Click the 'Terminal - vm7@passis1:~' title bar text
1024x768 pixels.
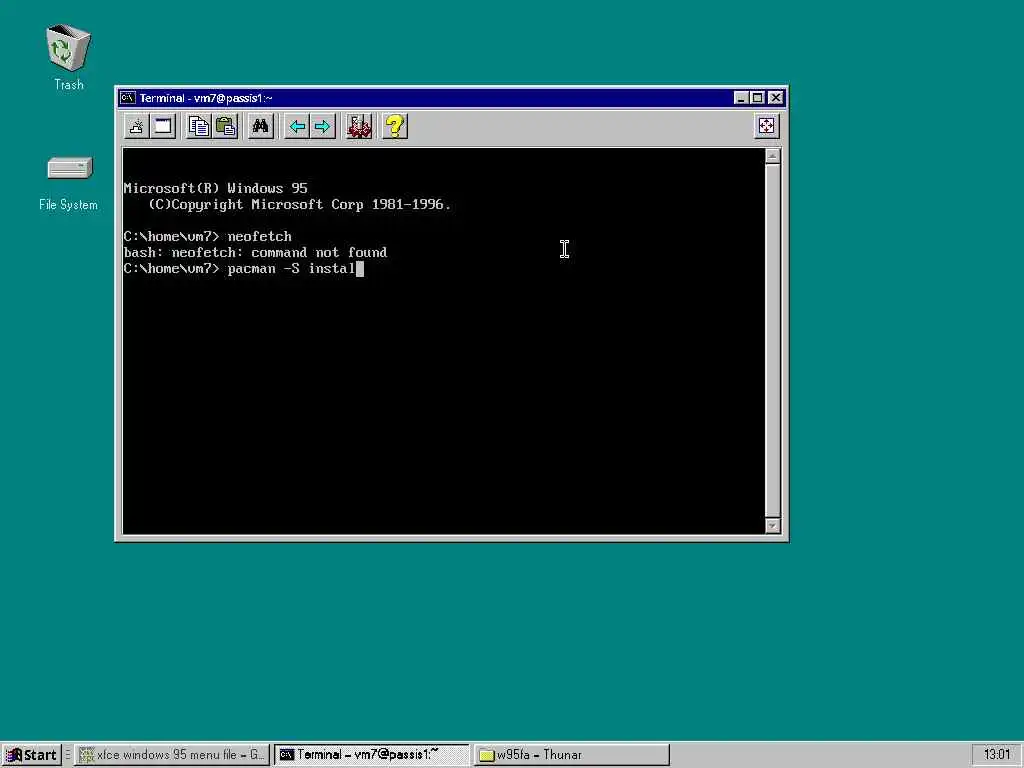tap(206, 98)
